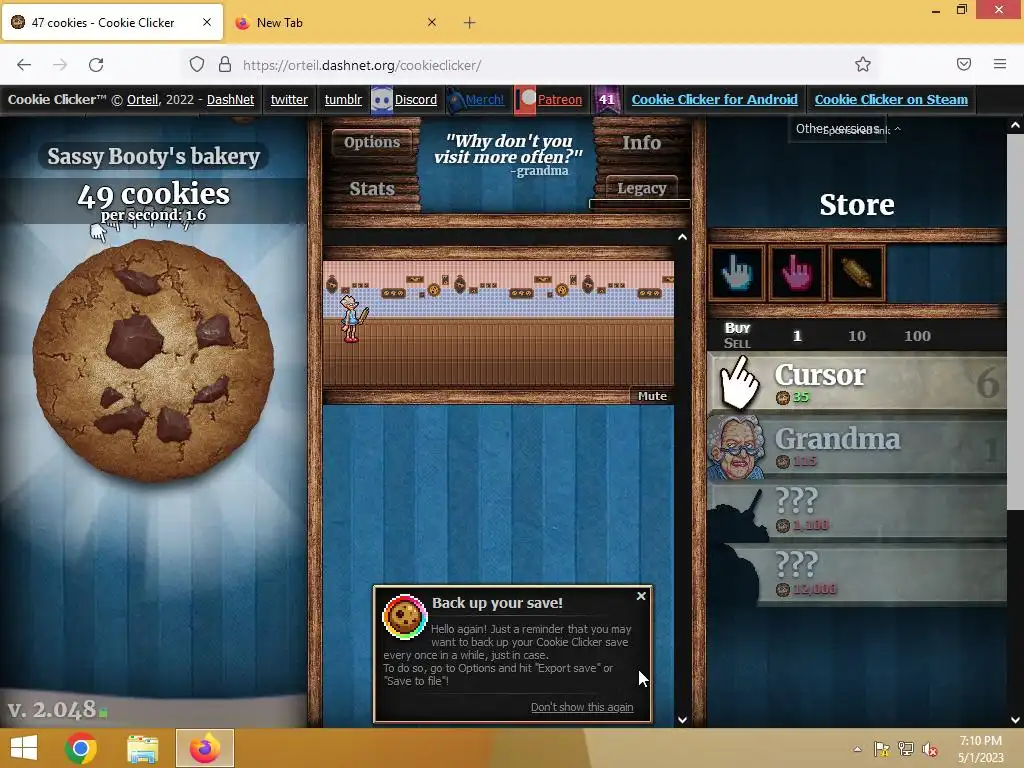Click the Firefox taskbar icon
The image size is (1024, 768).
coord(204,748)
